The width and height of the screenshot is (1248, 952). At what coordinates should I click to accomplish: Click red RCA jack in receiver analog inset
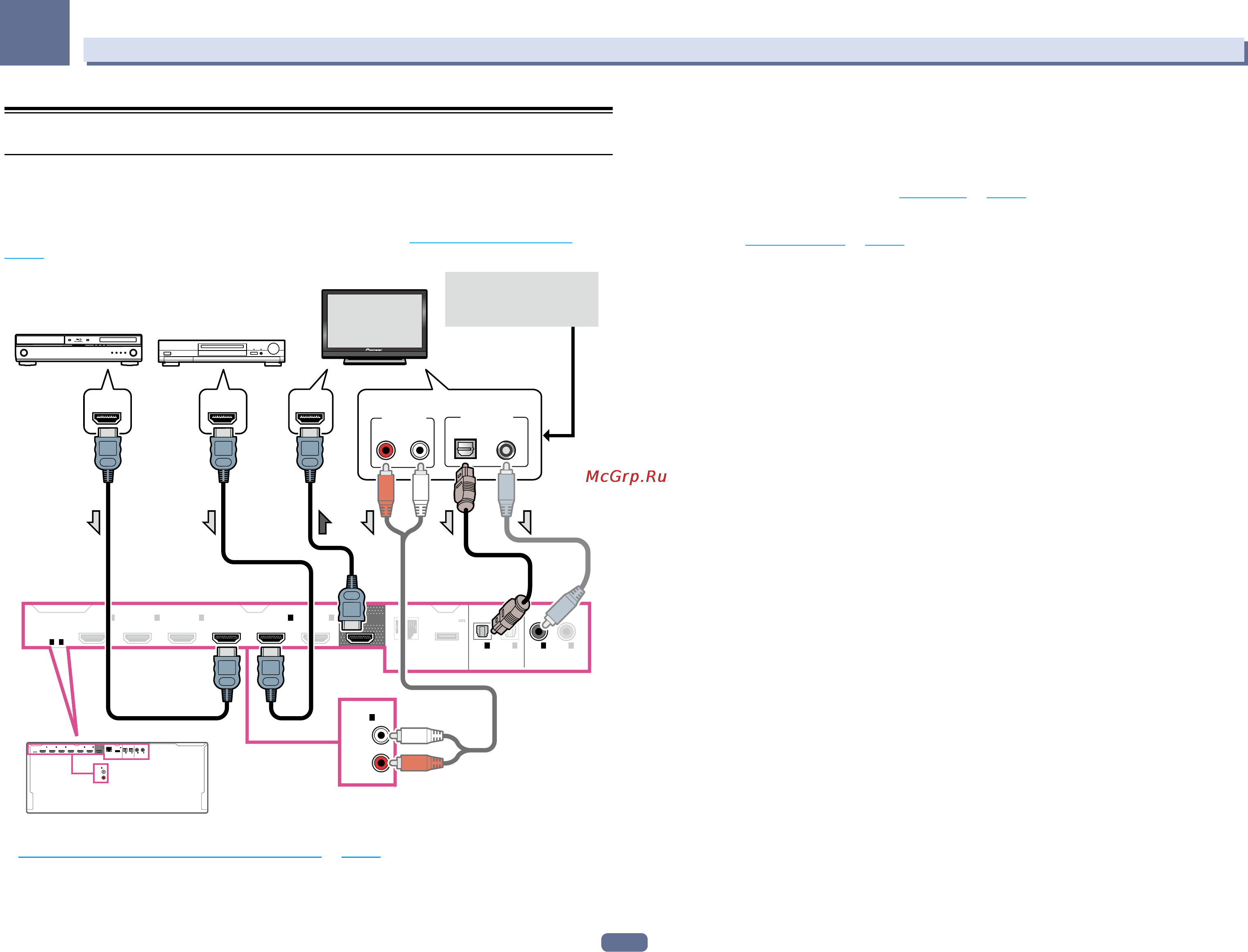pos(381,763)
